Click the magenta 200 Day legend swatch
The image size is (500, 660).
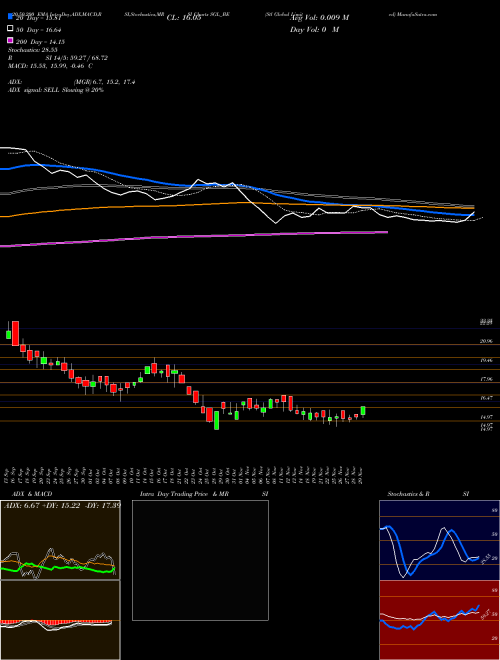tap(10, 40)
